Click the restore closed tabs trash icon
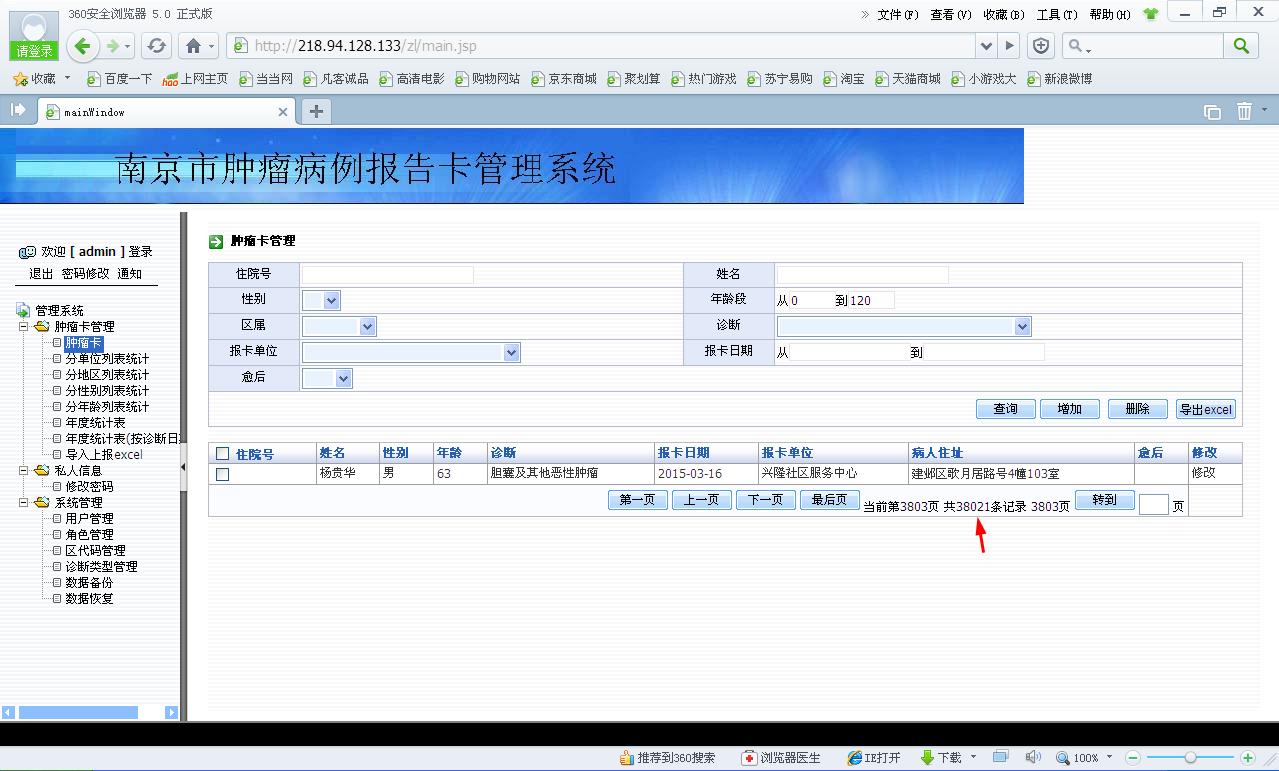1279x771 pixels. tap(1244, 111)
